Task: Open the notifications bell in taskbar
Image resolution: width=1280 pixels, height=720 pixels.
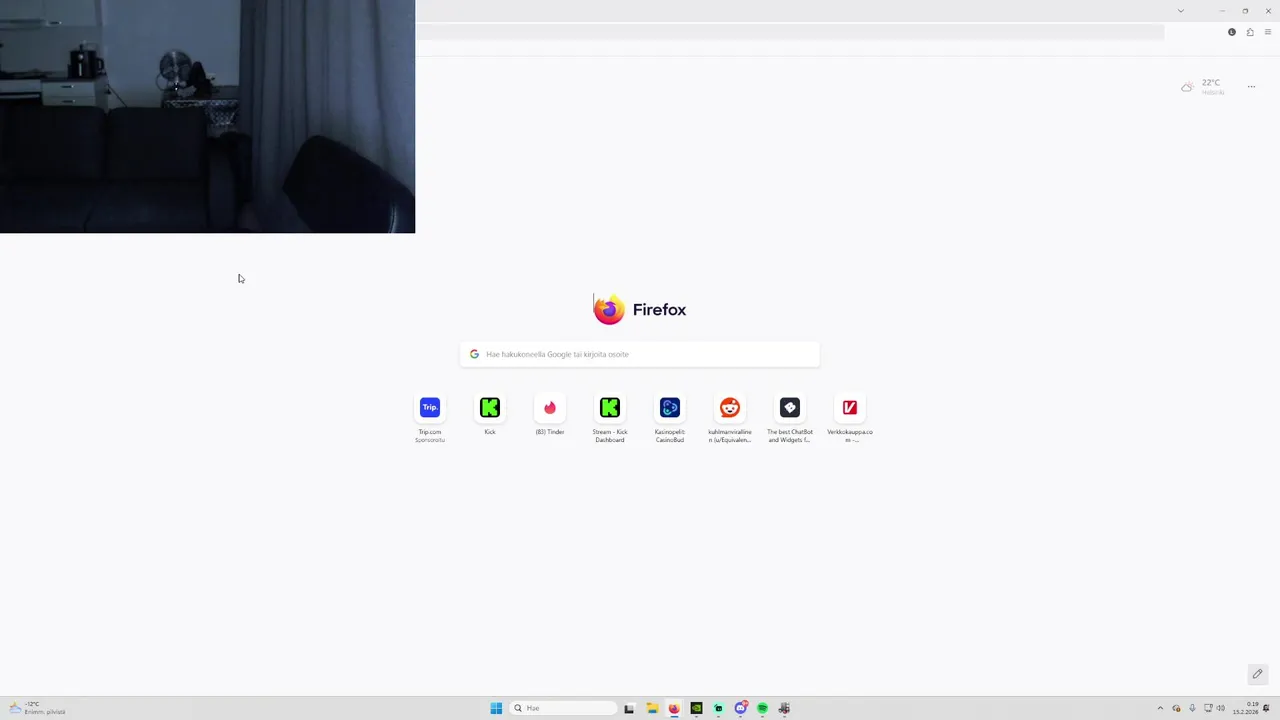Action: tap(1267, 708)
